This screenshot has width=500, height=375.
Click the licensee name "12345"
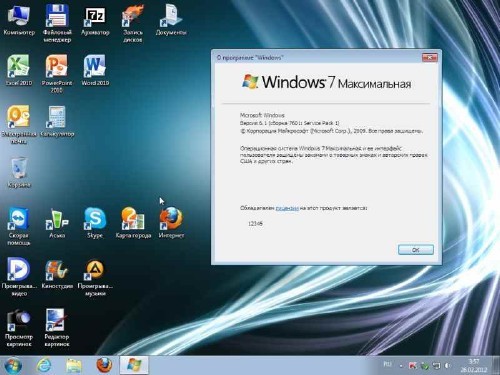click(x=255, y=224)
